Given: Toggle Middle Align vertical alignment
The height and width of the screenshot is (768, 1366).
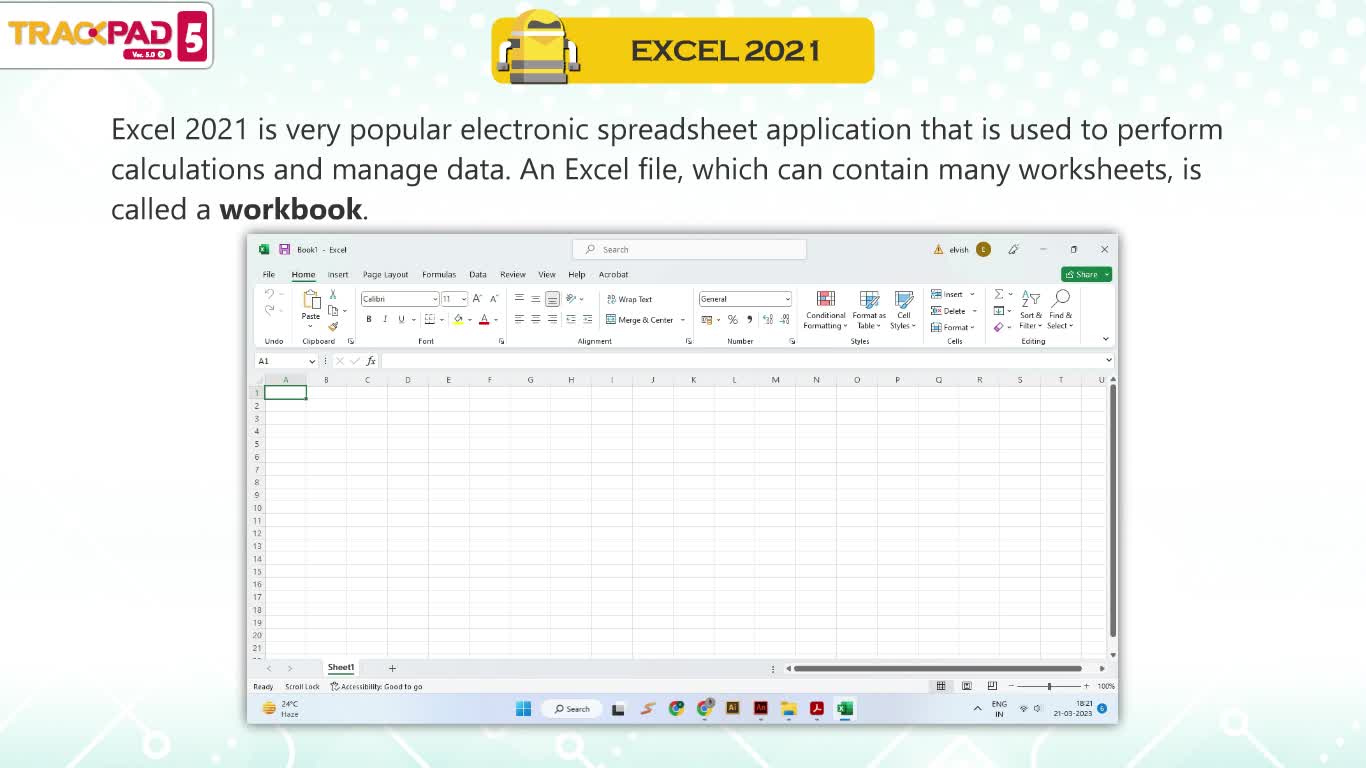Looking at the screenshot, I should pyautogui.click(x=536, y=299).
